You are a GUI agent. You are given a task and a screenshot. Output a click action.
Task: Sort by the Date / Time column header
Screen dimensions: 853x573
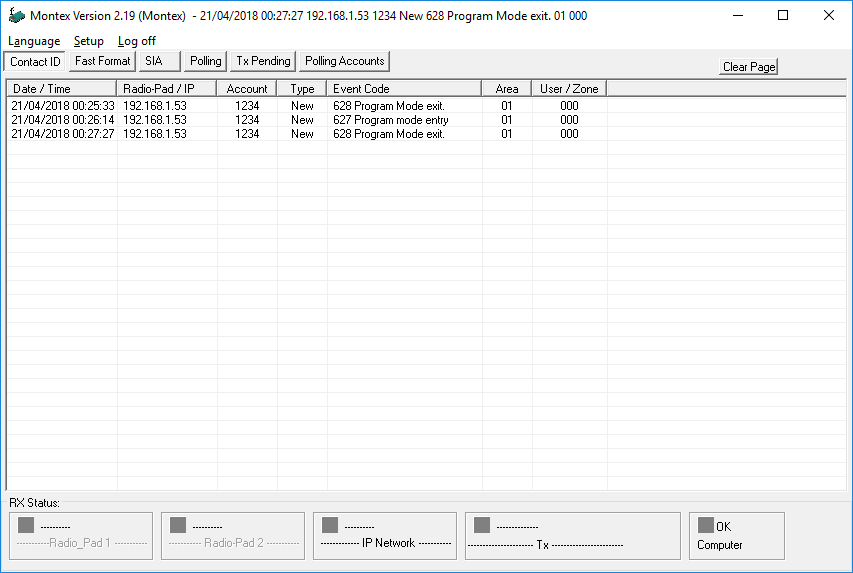point(62,89)
